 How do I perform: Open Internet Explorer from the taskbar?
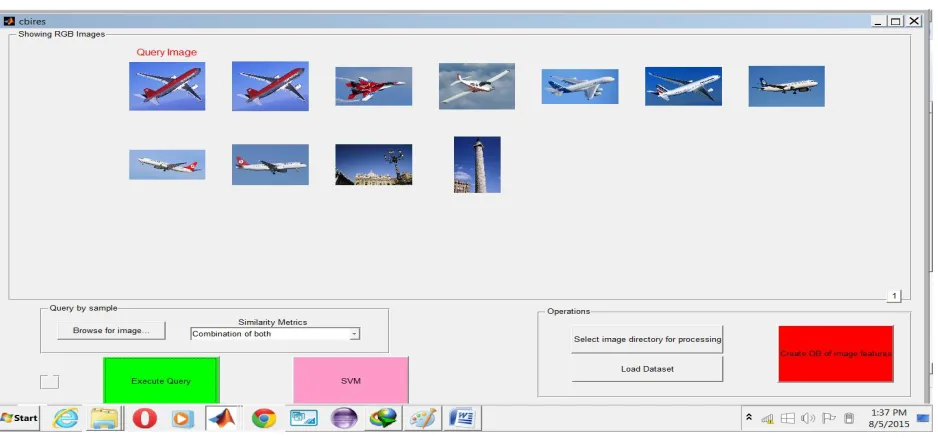click(65, 418)
